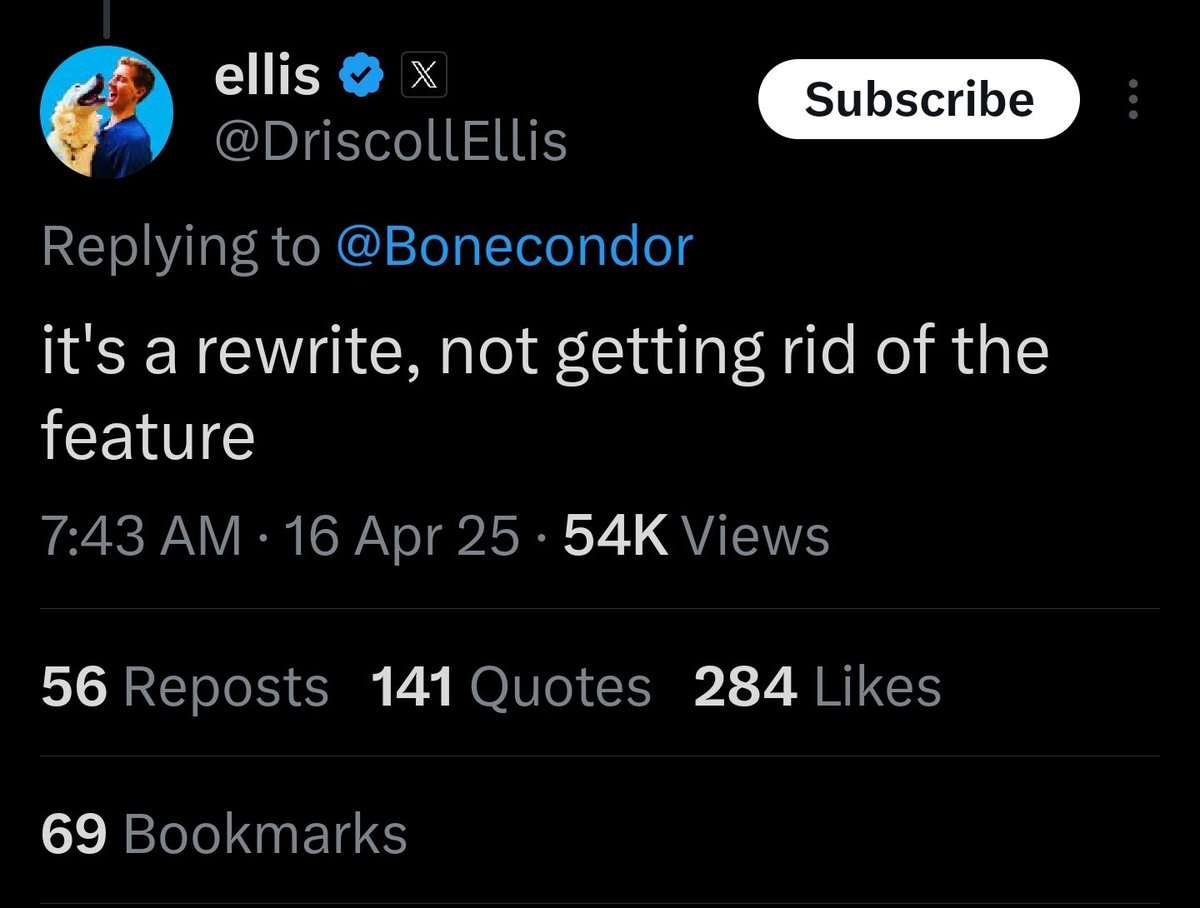This screenshot has height=908, width=1200.
Task: Open the @Bonecondor mention link
Action: tap(514, 247)
